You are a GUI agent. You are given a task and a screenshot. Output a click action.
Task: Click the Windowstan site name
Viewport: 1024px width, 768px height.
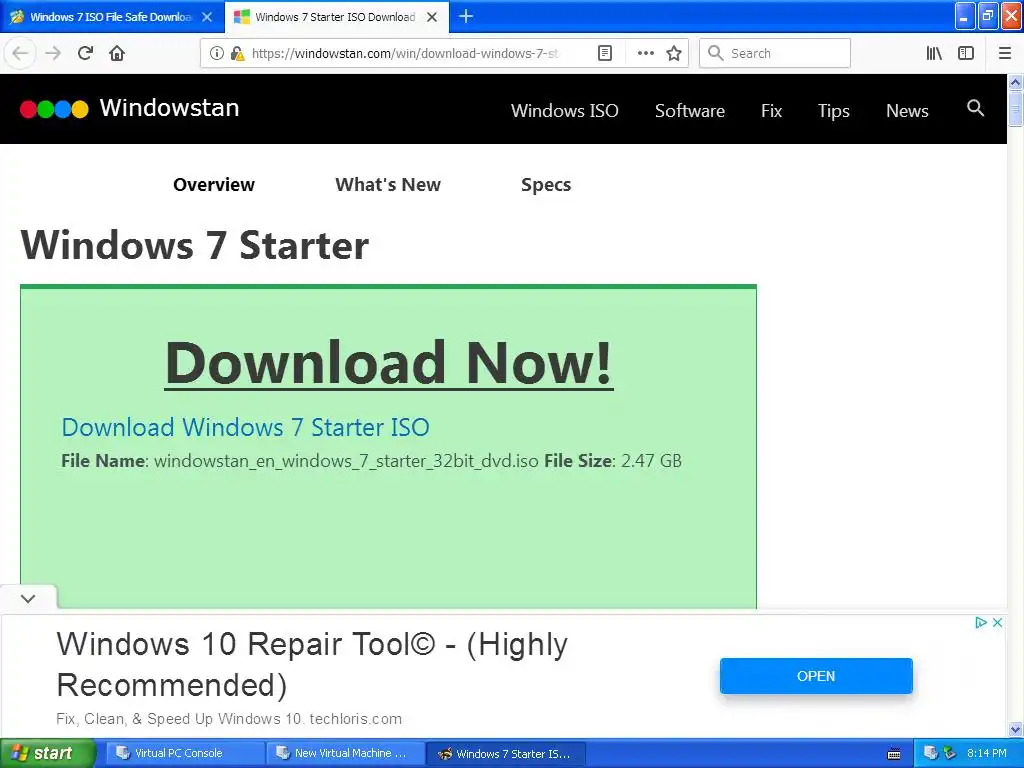(x=169, y=108)
